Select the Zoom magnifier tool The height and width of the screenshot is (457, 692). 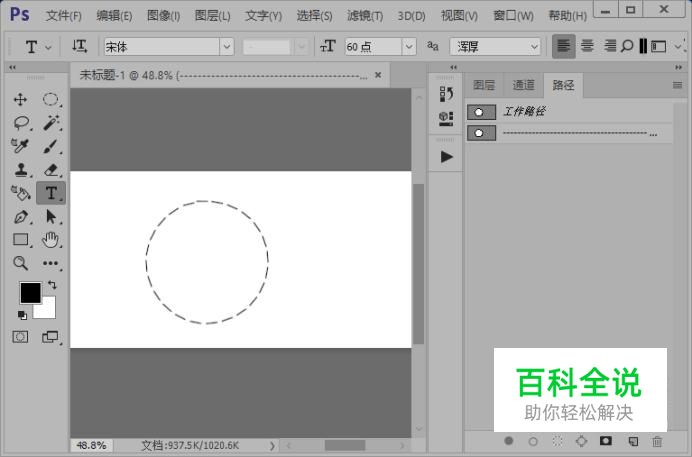click(x=20, y=263)
